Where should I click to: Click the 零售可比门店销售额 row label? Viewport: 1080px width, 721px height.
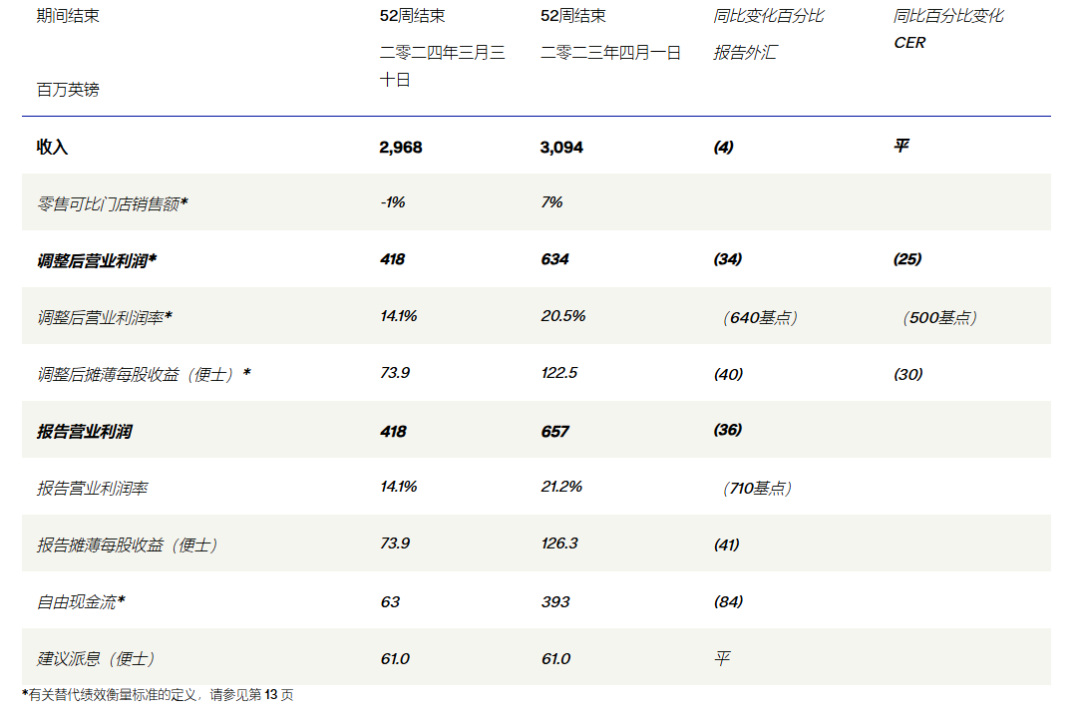pos(112,203)
